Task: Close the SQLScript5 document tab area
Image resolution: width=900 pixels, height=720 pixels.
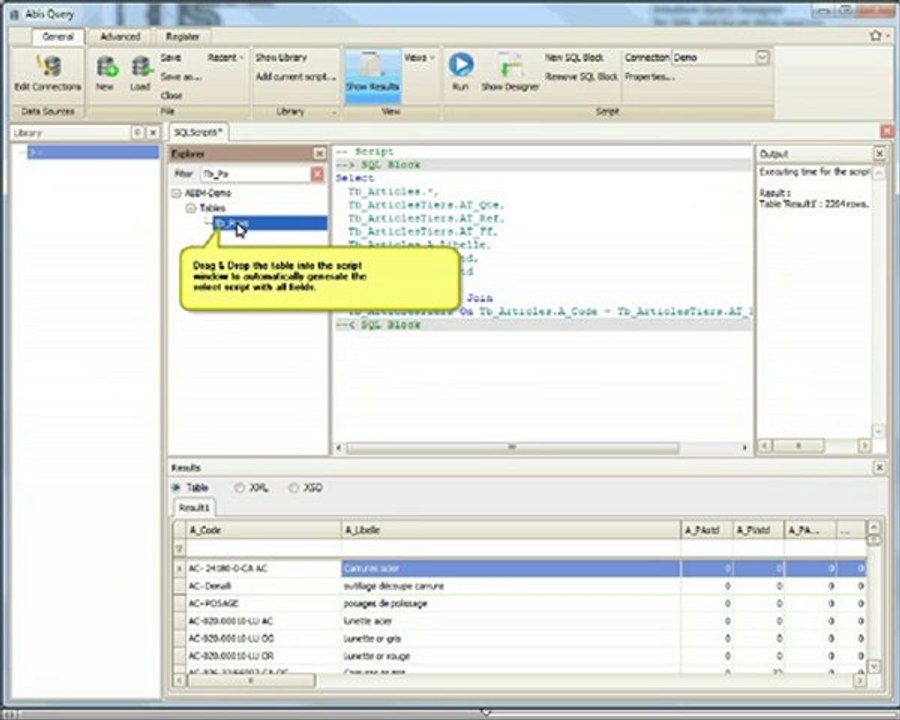Action: [x=887, y=131]
